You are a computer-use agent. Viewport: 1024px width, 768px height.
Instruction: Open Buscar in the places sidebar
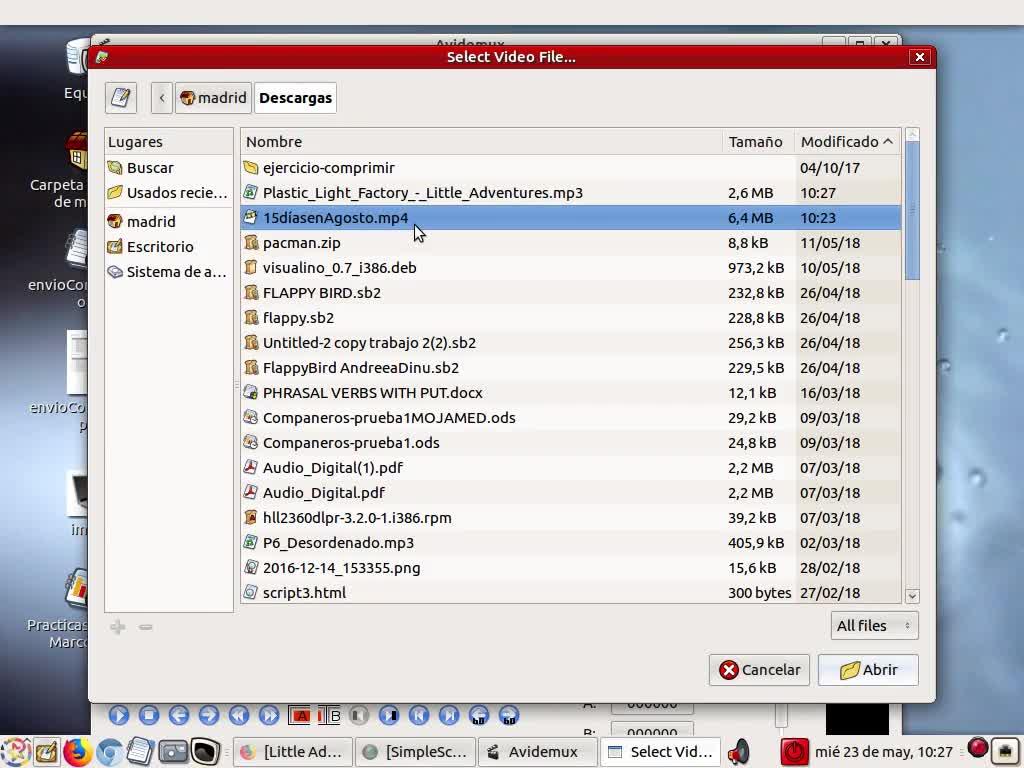click(150, 168)
